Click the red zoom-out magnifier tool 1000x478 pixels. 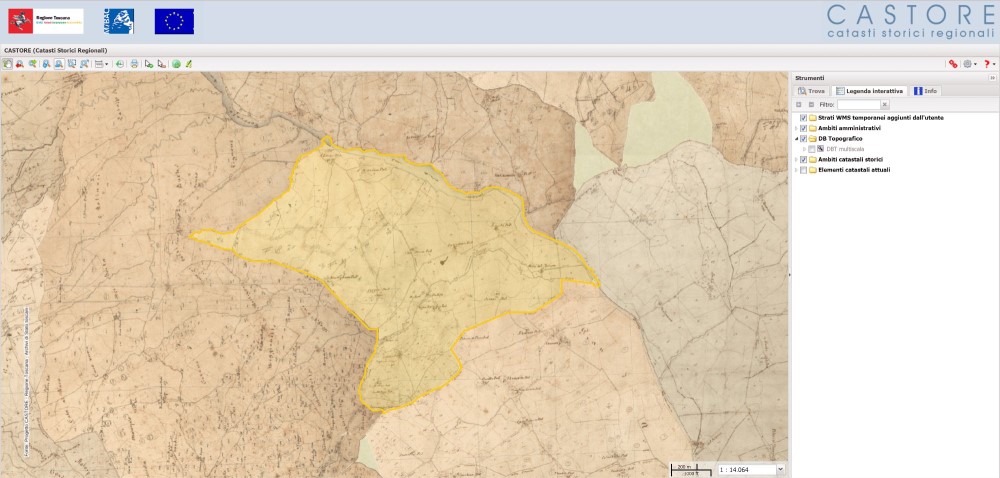coord(20,64)
